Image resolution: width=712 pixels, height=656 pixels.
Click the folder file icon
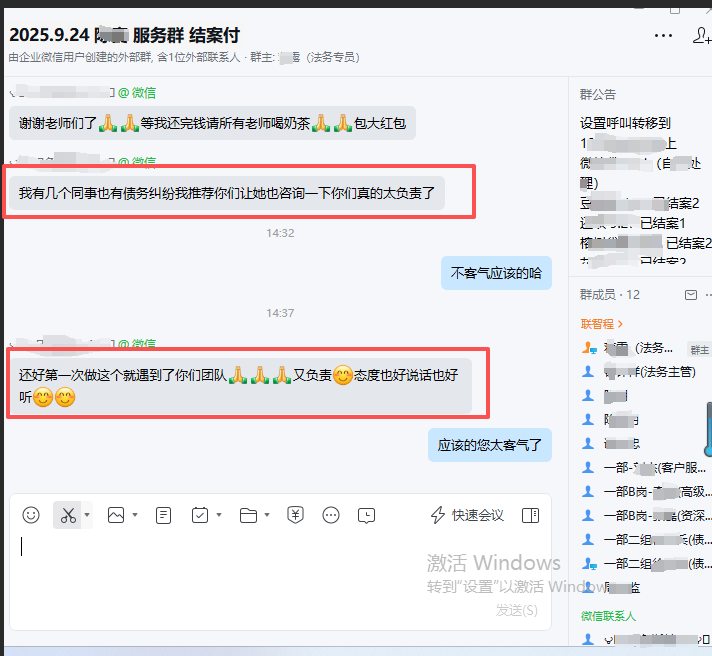click(248, 516)
